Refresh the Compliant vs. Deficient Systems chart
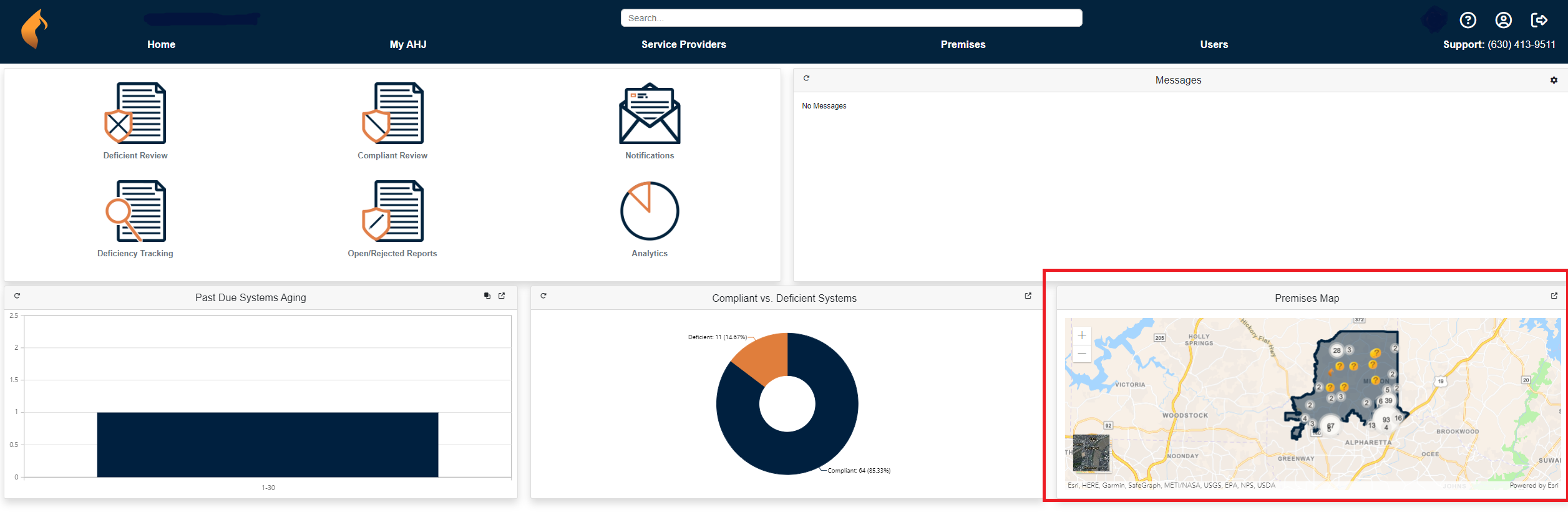The width and height of the screenshot is (1568, 515). pyautogui.click(x=543, y=296)
